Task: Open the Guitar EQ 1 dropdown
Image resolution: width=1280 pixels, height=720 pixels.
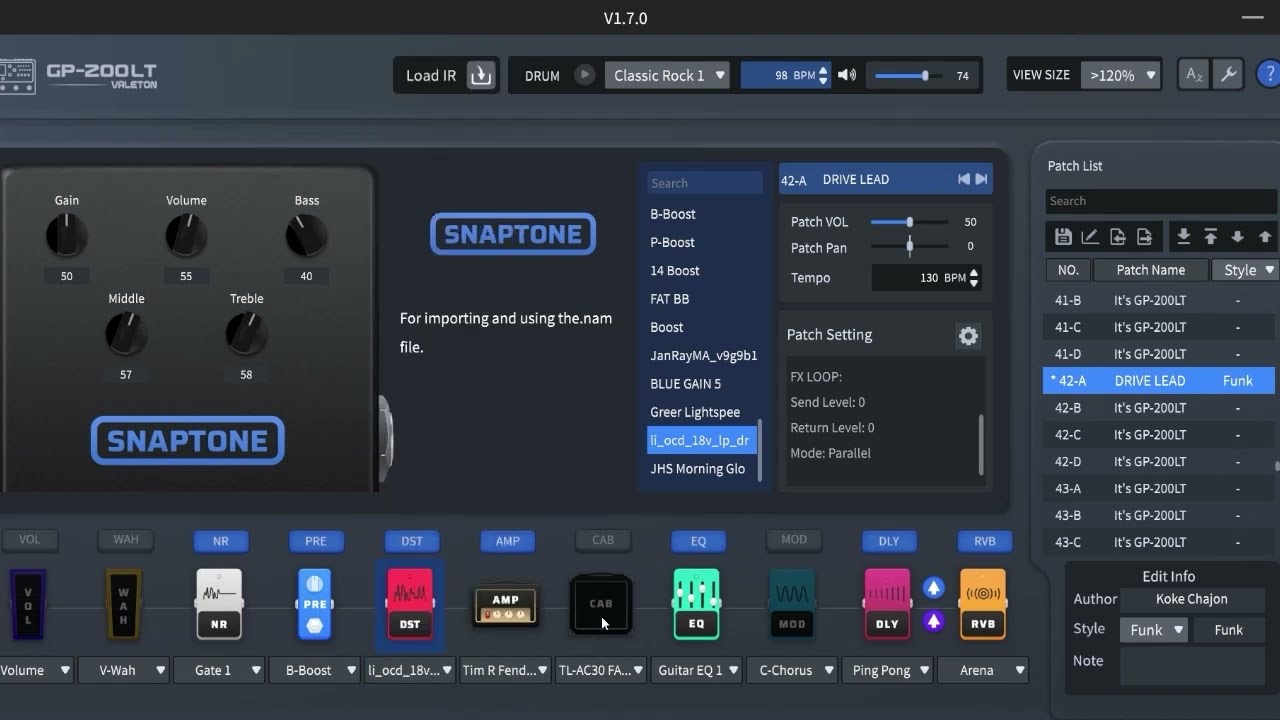Action: pyautogui.click(x=696, y=670)
